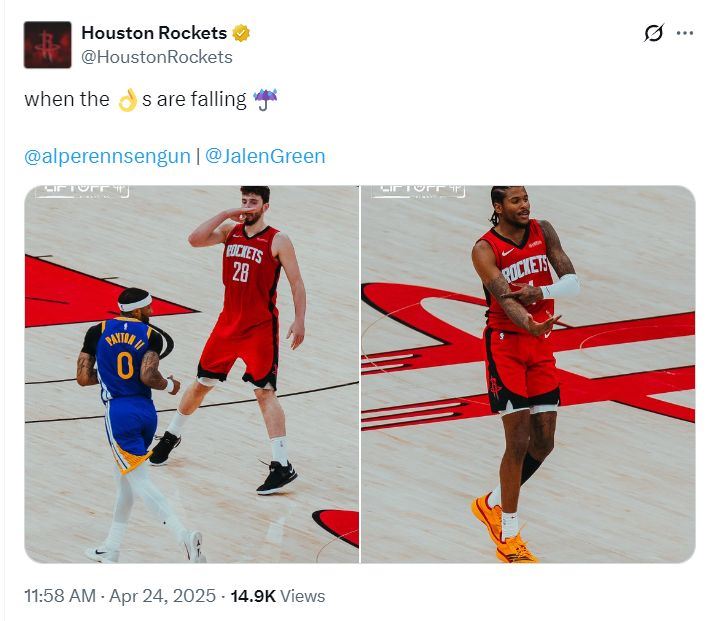Image resolution: width=715 pixels, height=621 pixels.
Task: Open the @HoustonRockets handle link
Action: pyautogui.click(x=156, y=57)
